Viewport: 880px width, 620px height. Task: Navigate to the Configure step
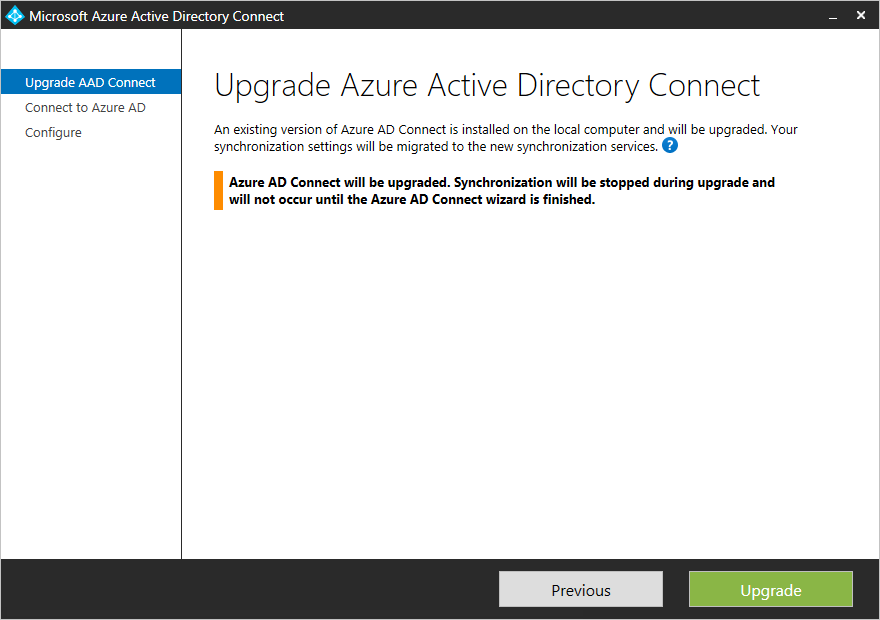tap(53, 132)
